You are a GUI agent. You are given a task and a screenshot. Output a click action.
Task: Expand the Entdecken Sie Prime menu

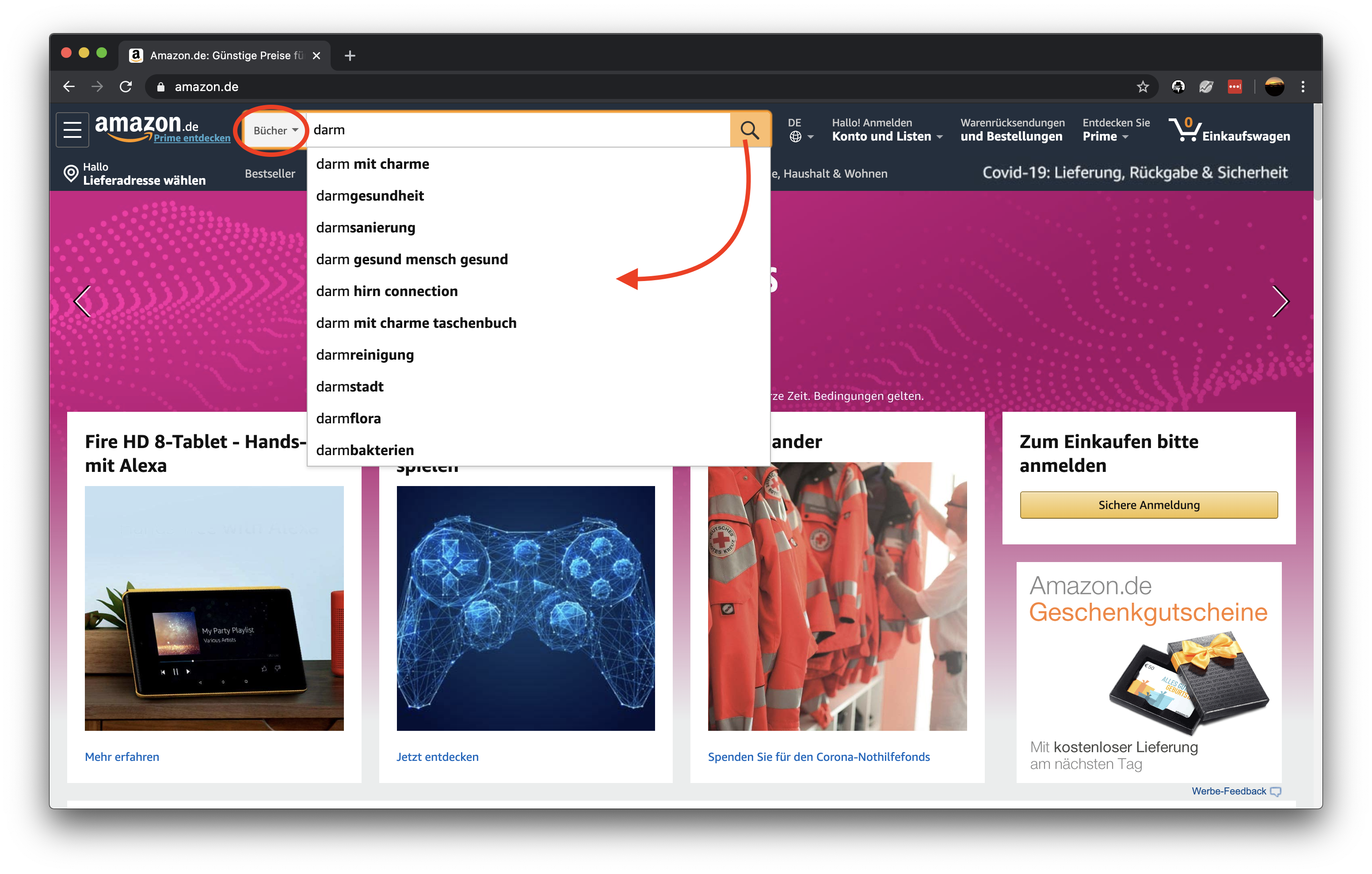[x=1116, y=130]
